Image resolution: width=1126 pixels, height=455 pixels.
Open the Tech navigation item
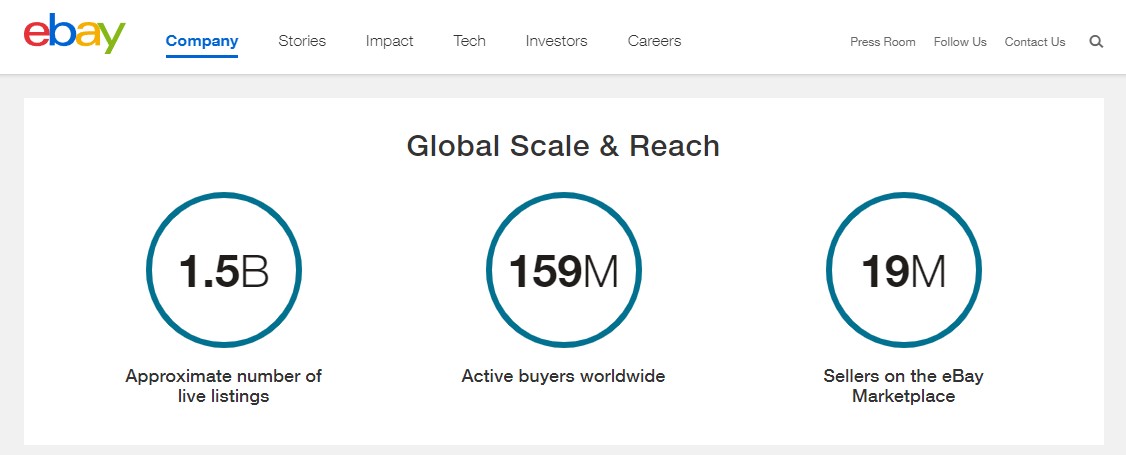[470, 41]
